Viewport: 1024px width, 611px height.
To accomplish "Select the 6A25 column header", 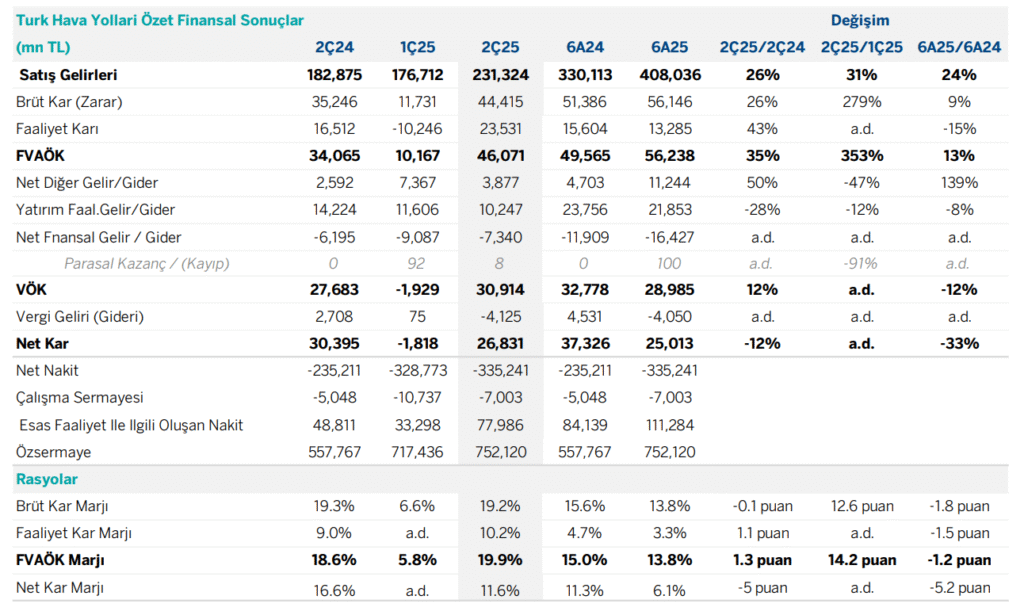I will (x=670, y=47).
